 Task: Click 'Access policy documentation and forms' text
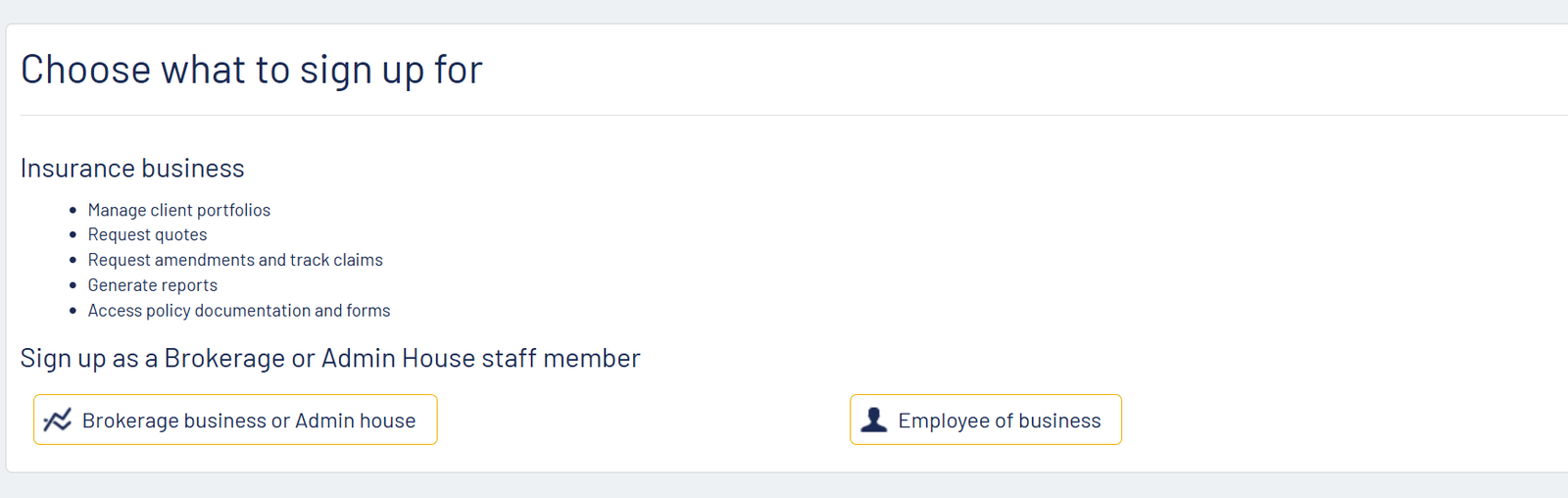(x=239, y=311)
